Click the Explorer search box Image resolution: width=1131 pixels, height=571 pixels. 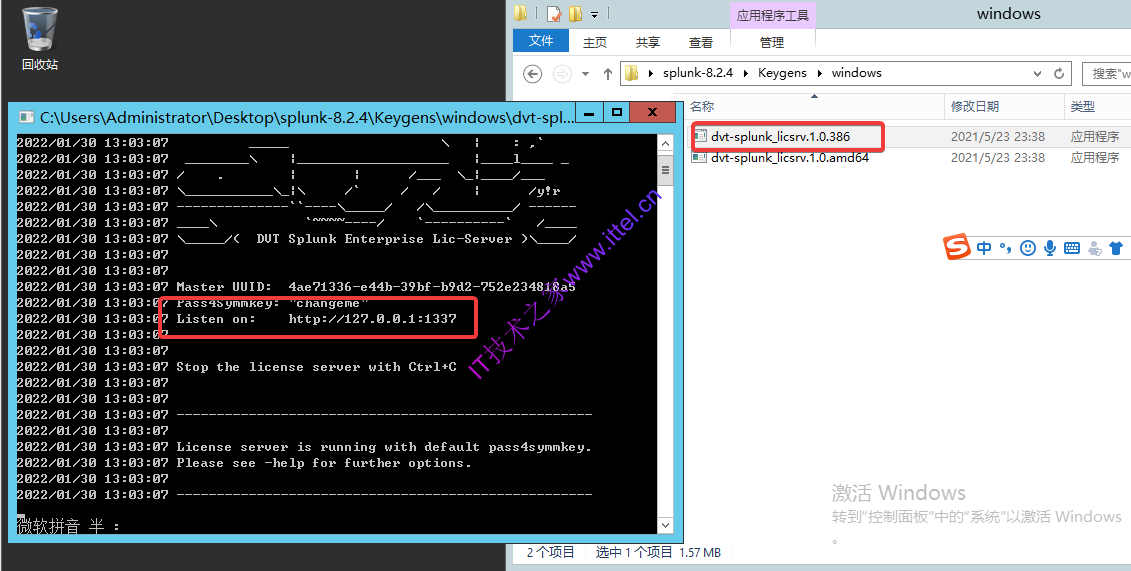click(x=1106, y=74)
